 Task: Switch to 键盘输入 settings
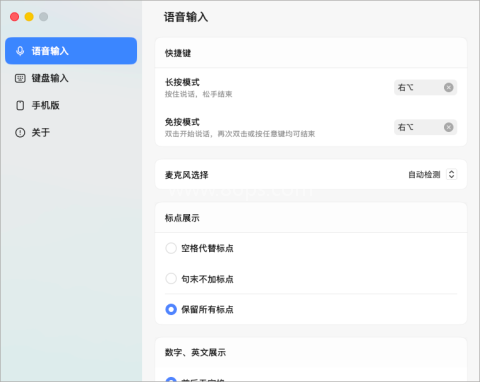pos(71,78)
